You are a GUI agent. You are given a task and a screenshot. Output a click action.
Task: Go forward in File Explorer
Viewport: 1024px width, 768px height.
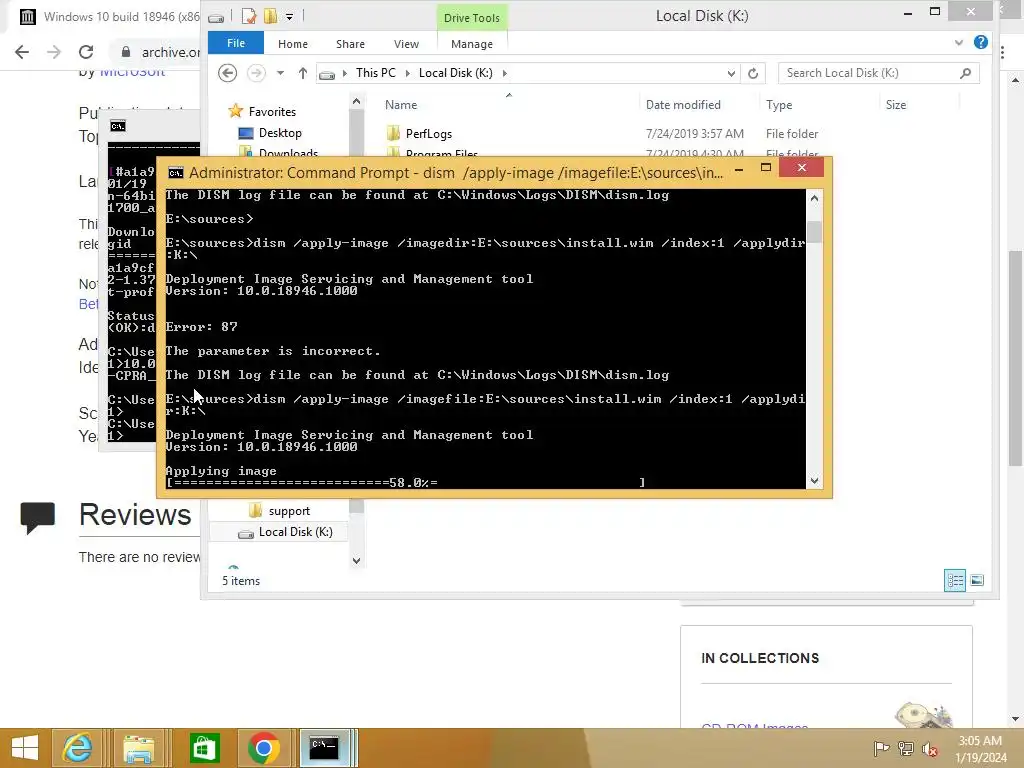pyautogui.click(x=256, y=72)
